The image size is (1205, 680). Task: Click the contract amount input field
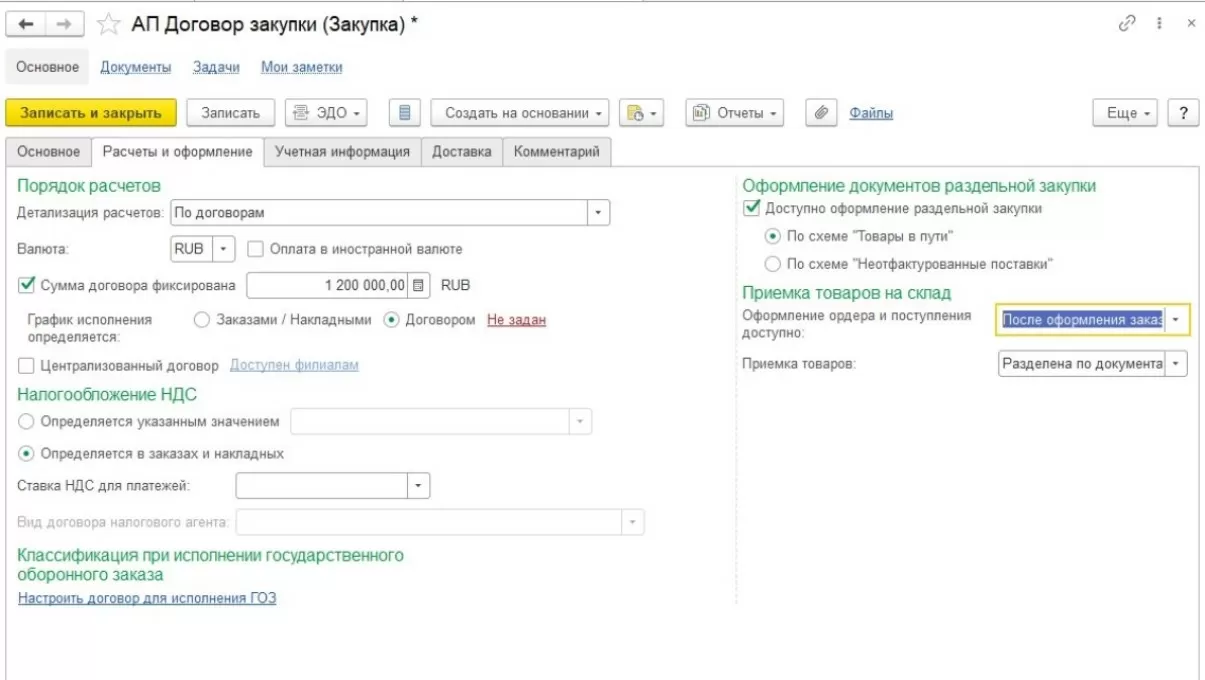click(327, 285)
